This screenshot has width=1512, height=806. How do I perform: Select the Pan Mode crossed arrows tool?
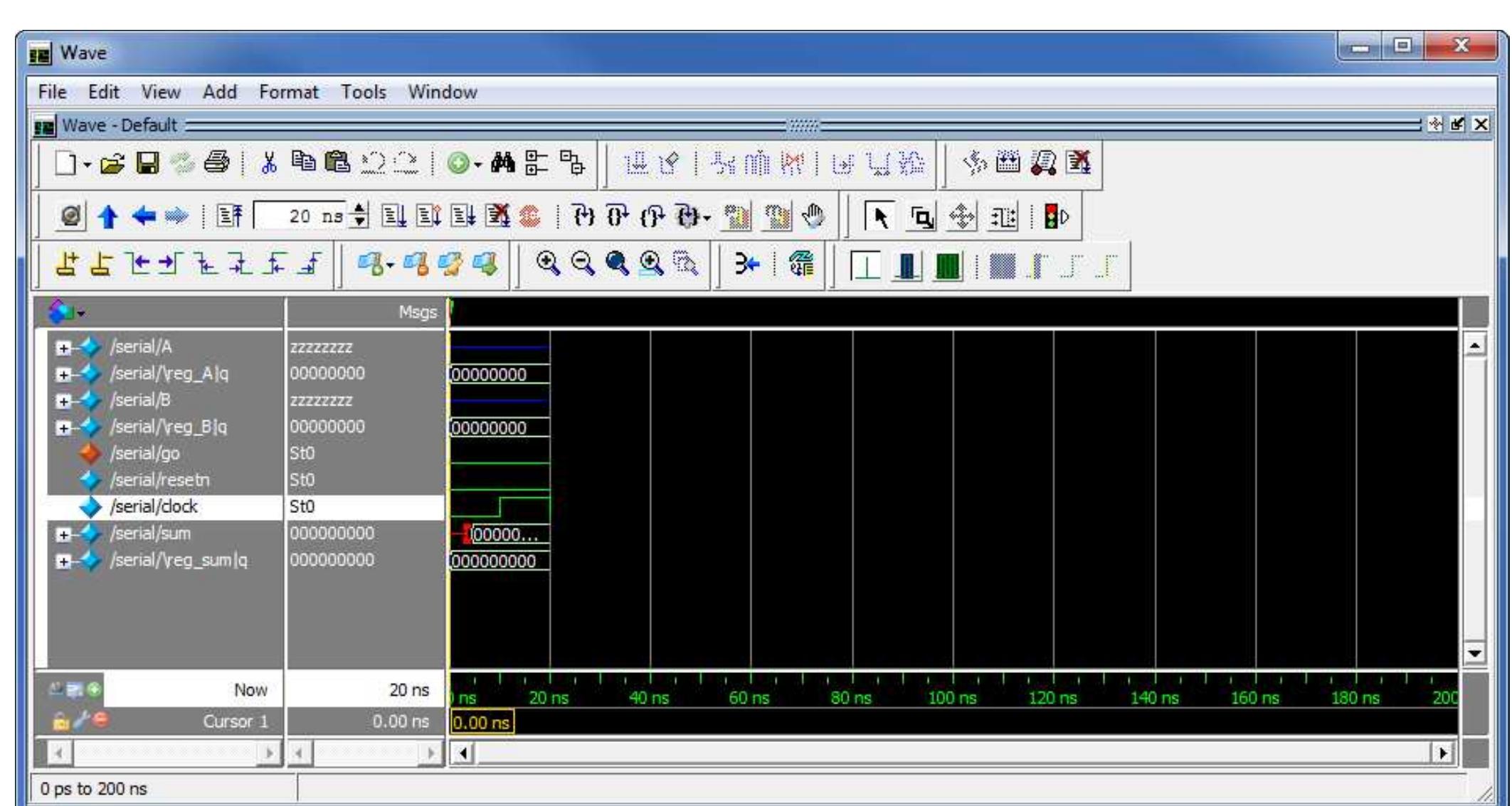pos(961,217)
